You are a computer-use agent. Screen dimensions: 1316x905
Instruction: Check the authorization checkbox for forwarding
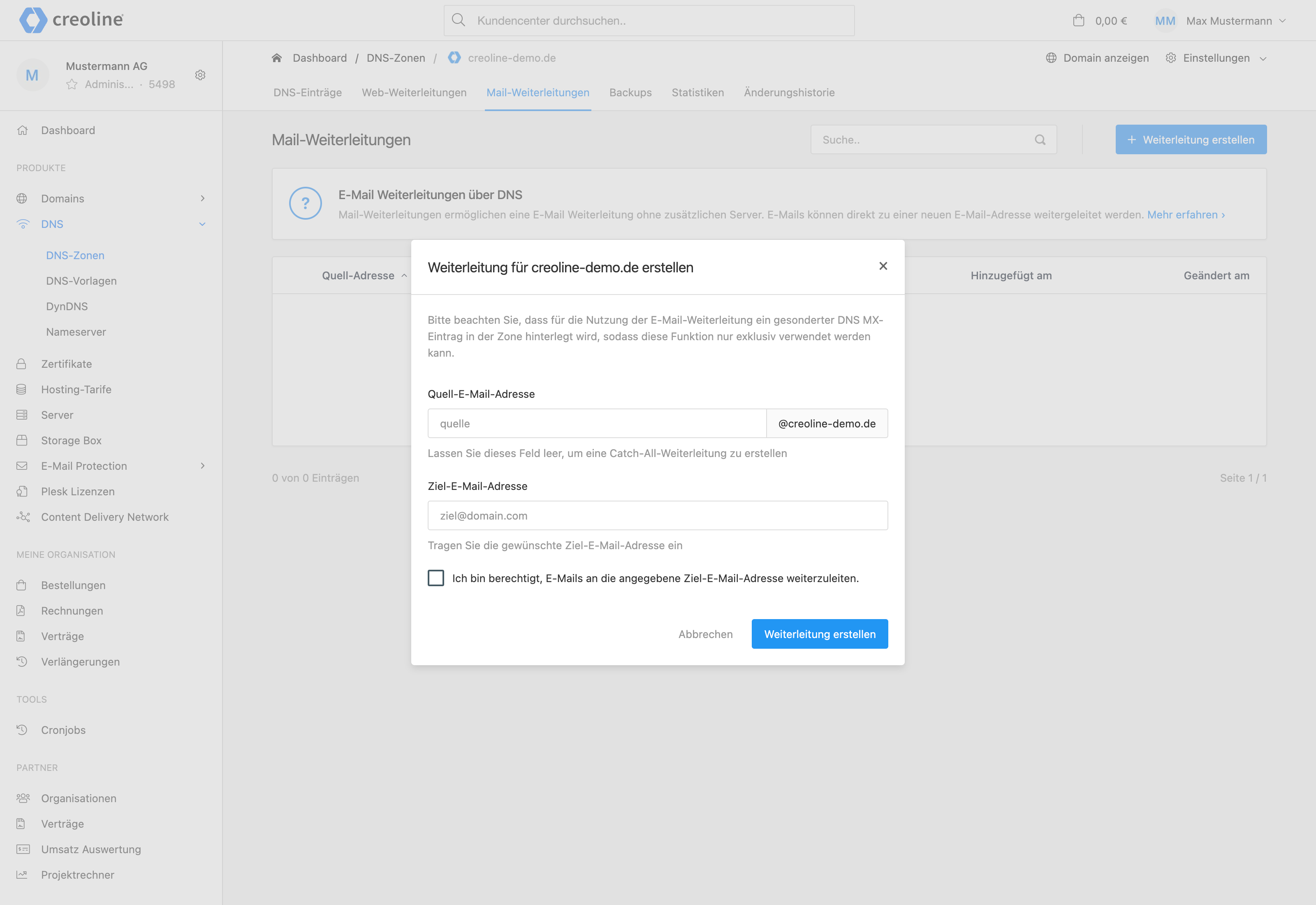436,578
